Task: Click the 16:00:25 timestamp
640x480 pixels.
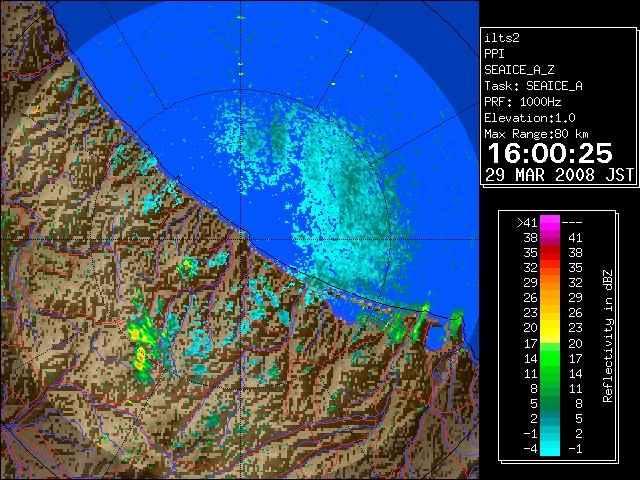Action: tap(550, 153)
